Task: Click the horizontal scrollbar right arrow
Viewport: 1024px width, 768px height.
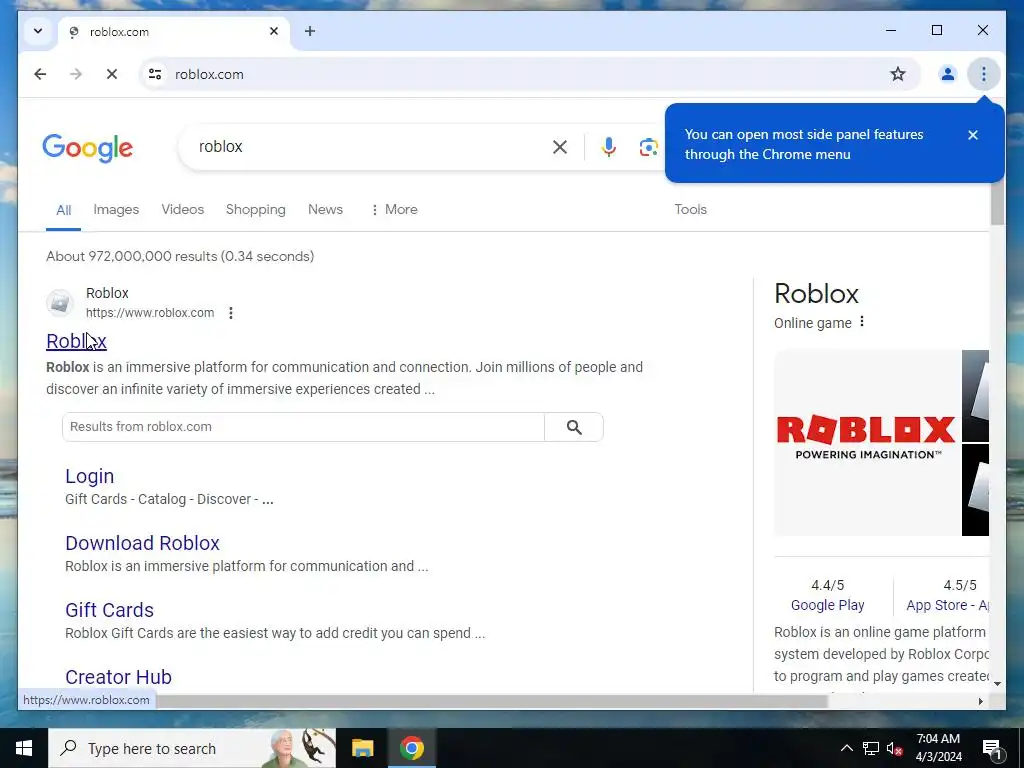Action: pos(980,701)
